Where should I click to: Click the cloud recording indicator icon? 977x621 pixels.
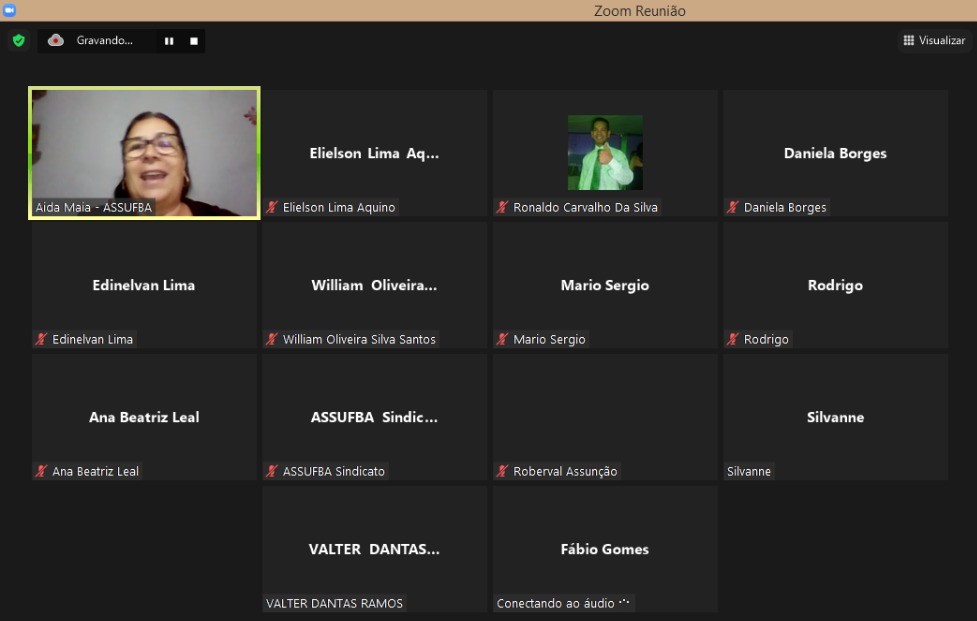tap(56, 41)
